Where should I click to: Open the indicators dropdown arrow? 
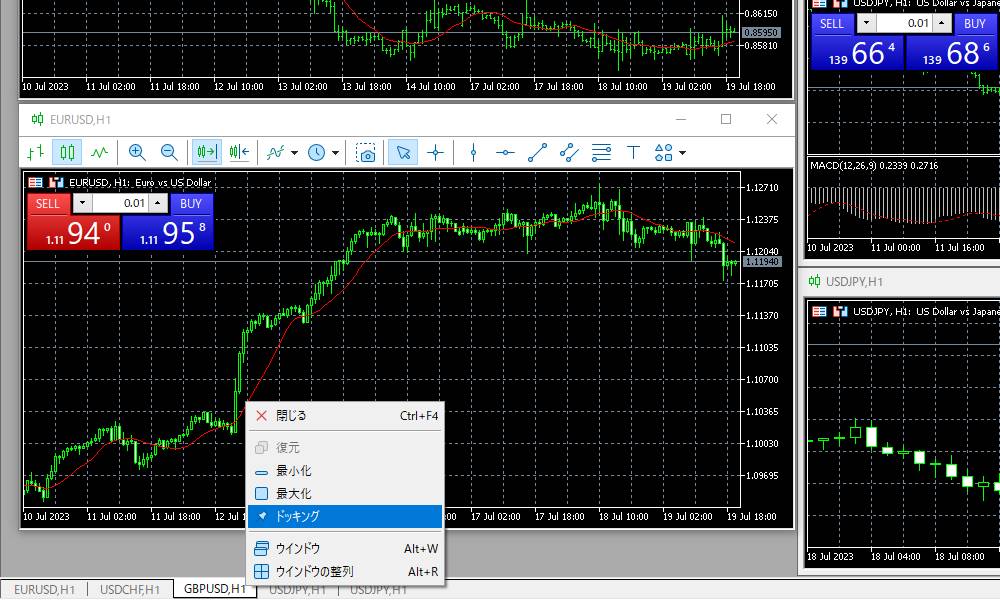click(293, 152)
